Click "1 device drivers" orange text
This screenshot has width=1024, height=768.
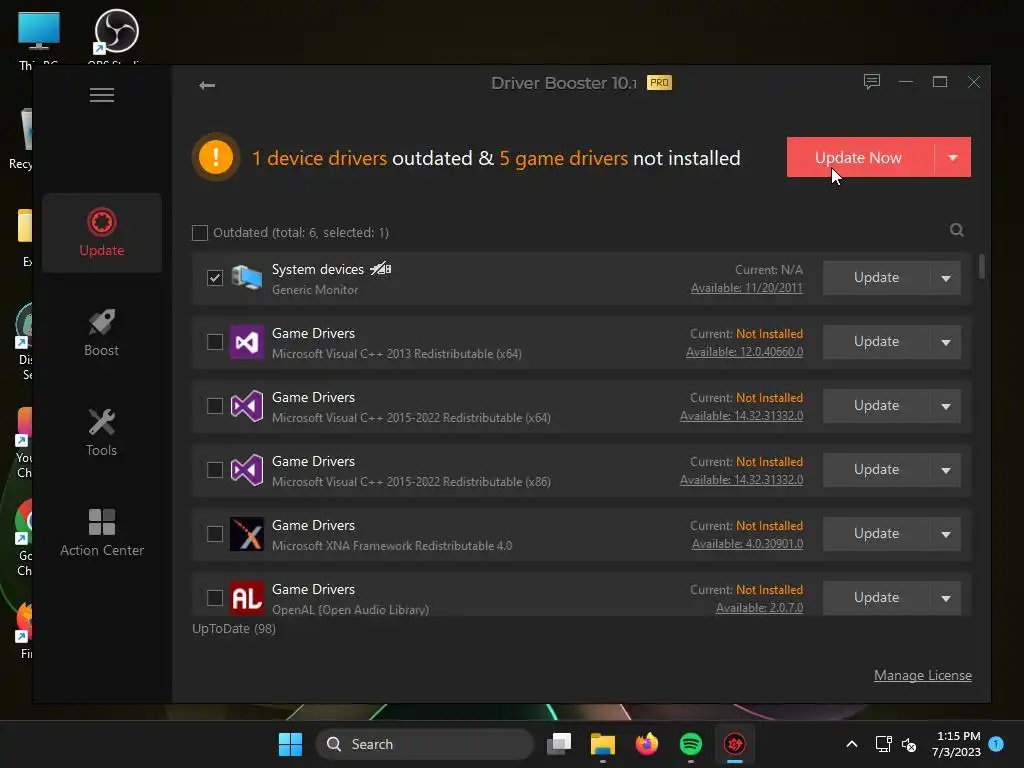pos(319,158)
